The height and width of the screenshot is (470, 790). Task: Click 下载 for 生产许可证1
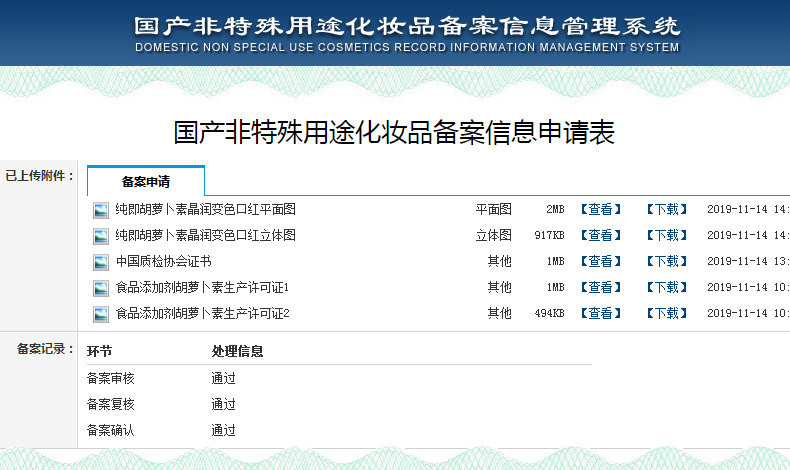tap(667, 288)
